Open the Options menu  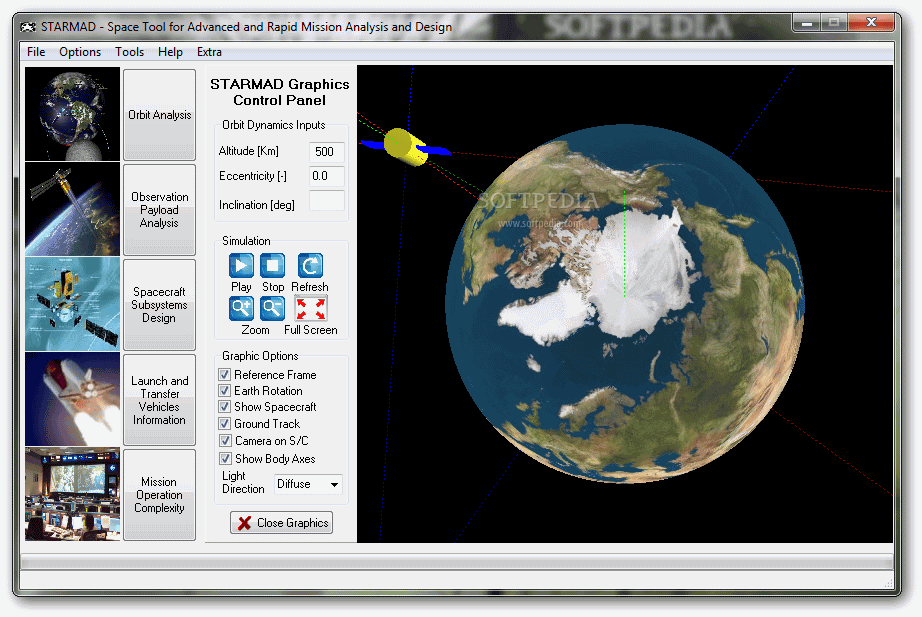80,52
